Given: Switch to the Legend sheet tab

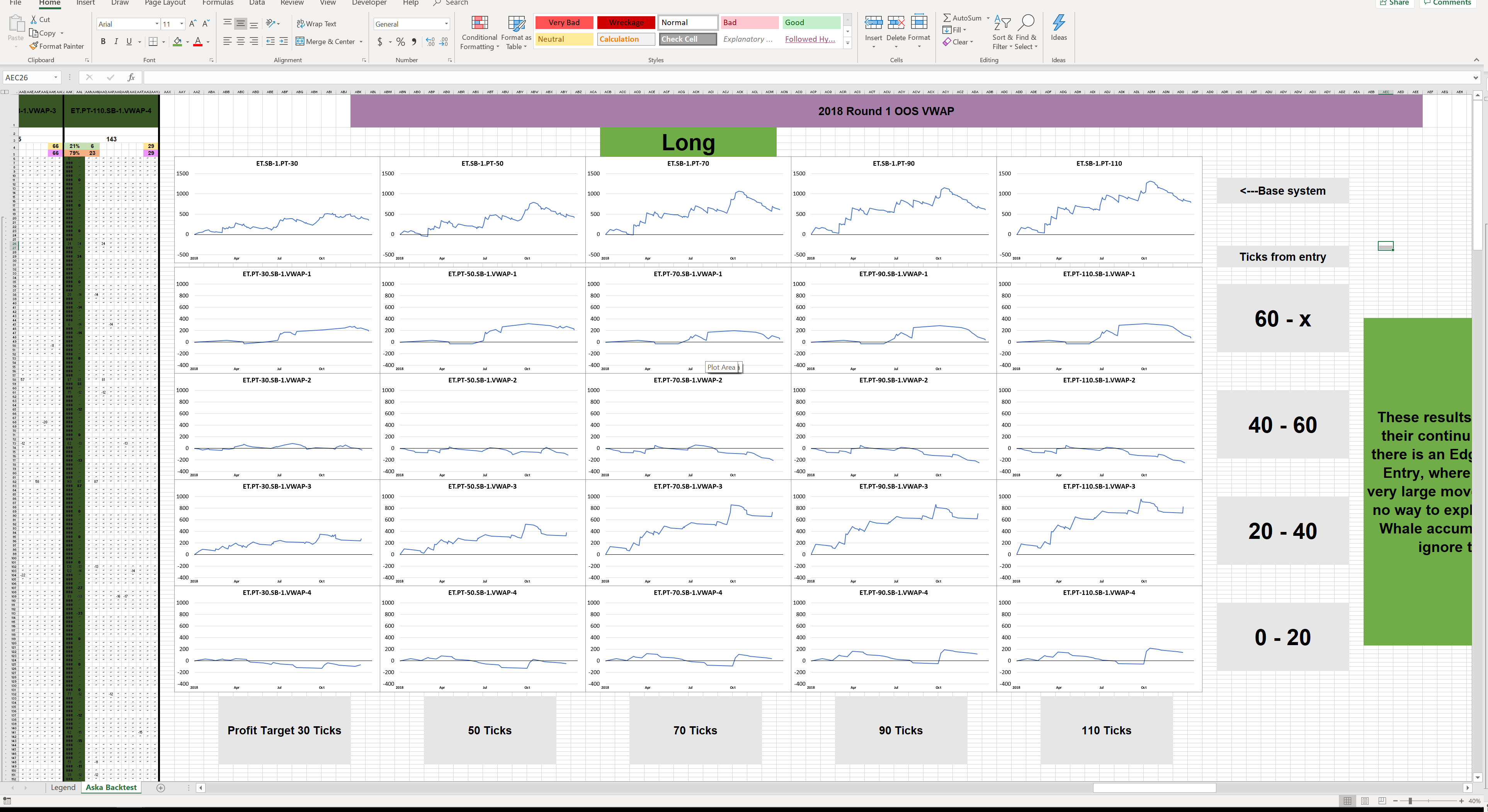Looking at the screenshot, I should (x=63, y=787).
